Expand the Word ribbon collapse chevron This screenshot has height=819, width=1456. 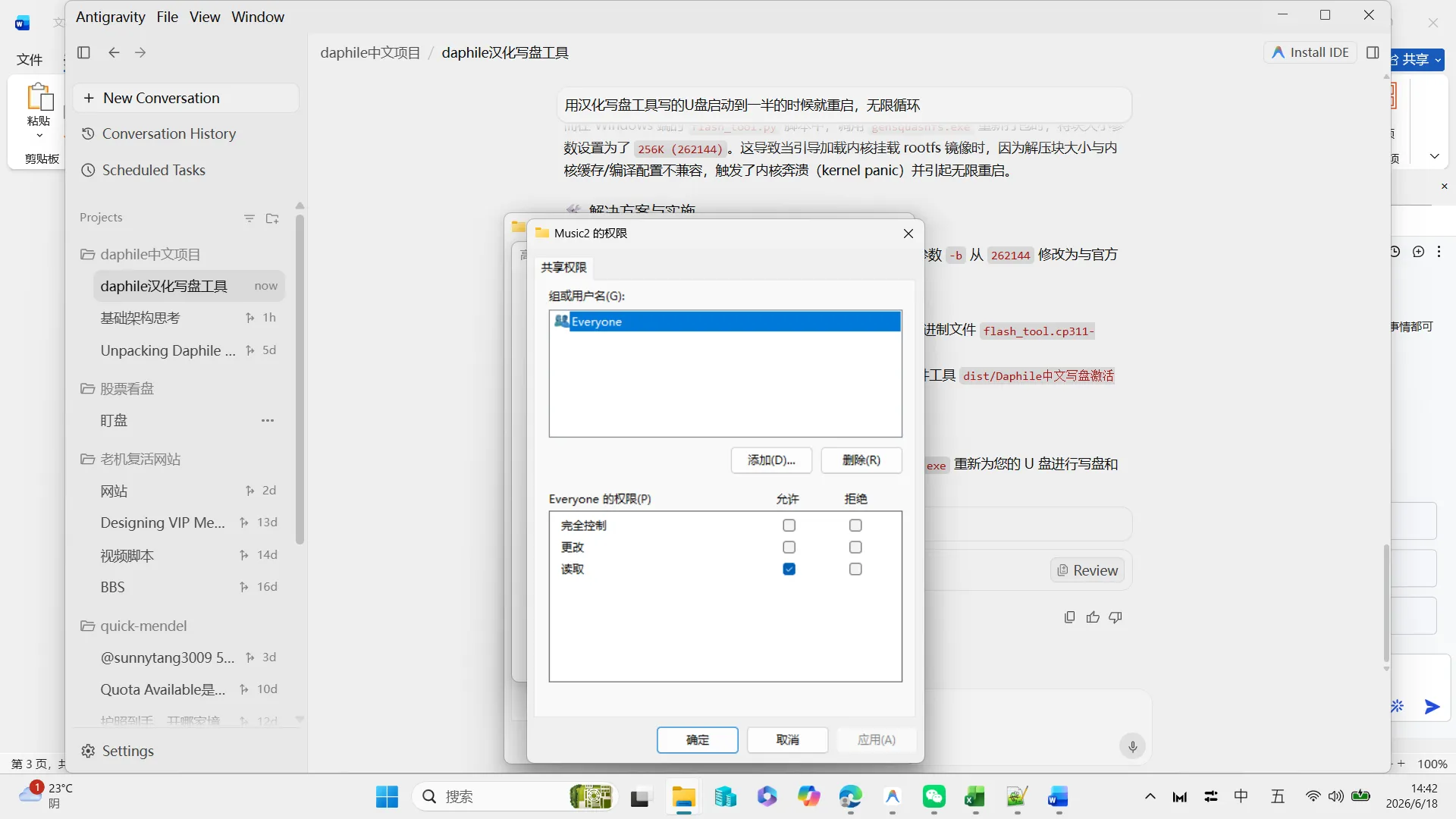(x=1434, y=156)
